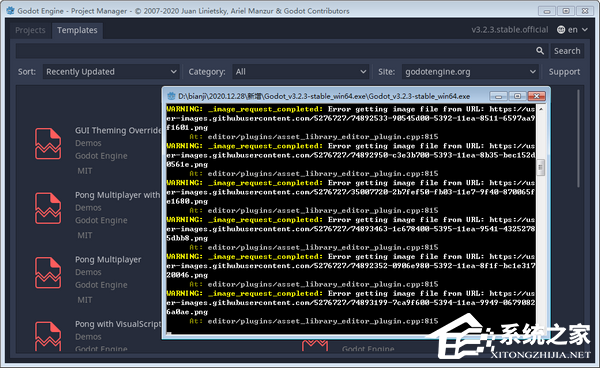This screenshot has width=600, height=368.
Task: Switch to the Projects tab
Action: click(x=30, y=30)
